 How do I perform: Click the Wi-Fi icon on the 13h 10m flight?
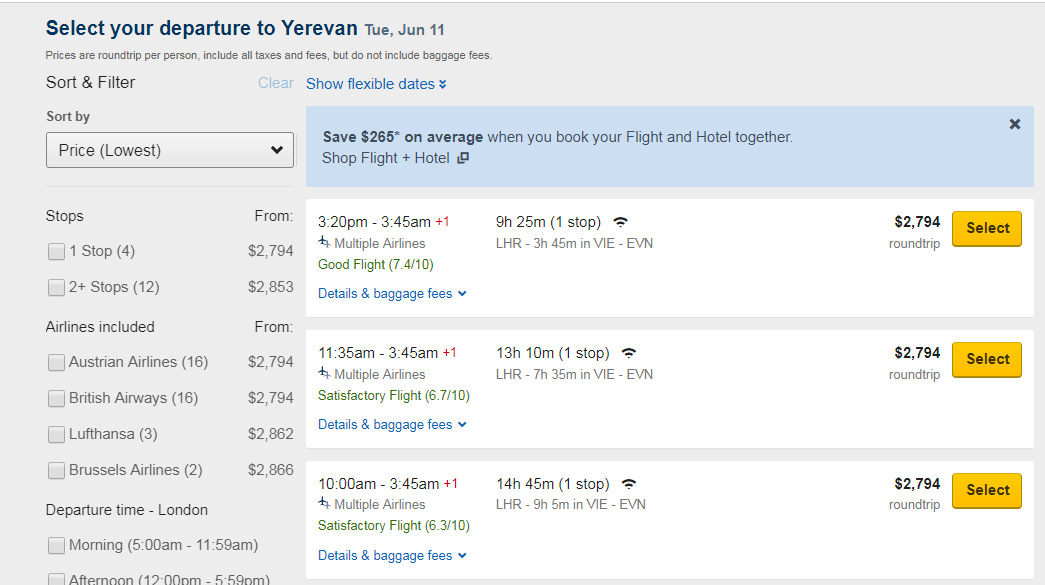coord(628,353)
